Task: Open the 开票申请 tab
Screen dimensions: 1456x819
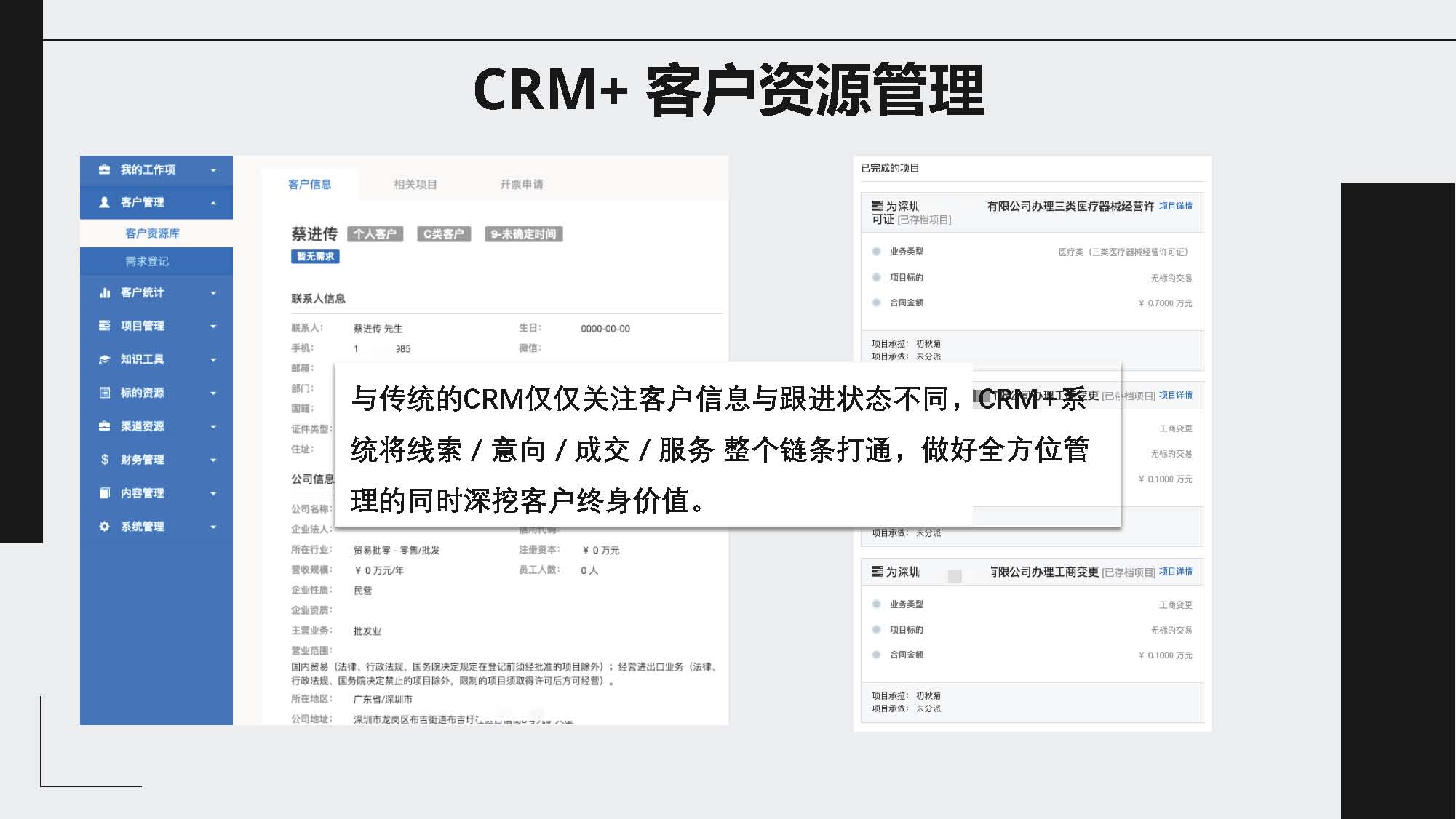Action: coord(522,185)
